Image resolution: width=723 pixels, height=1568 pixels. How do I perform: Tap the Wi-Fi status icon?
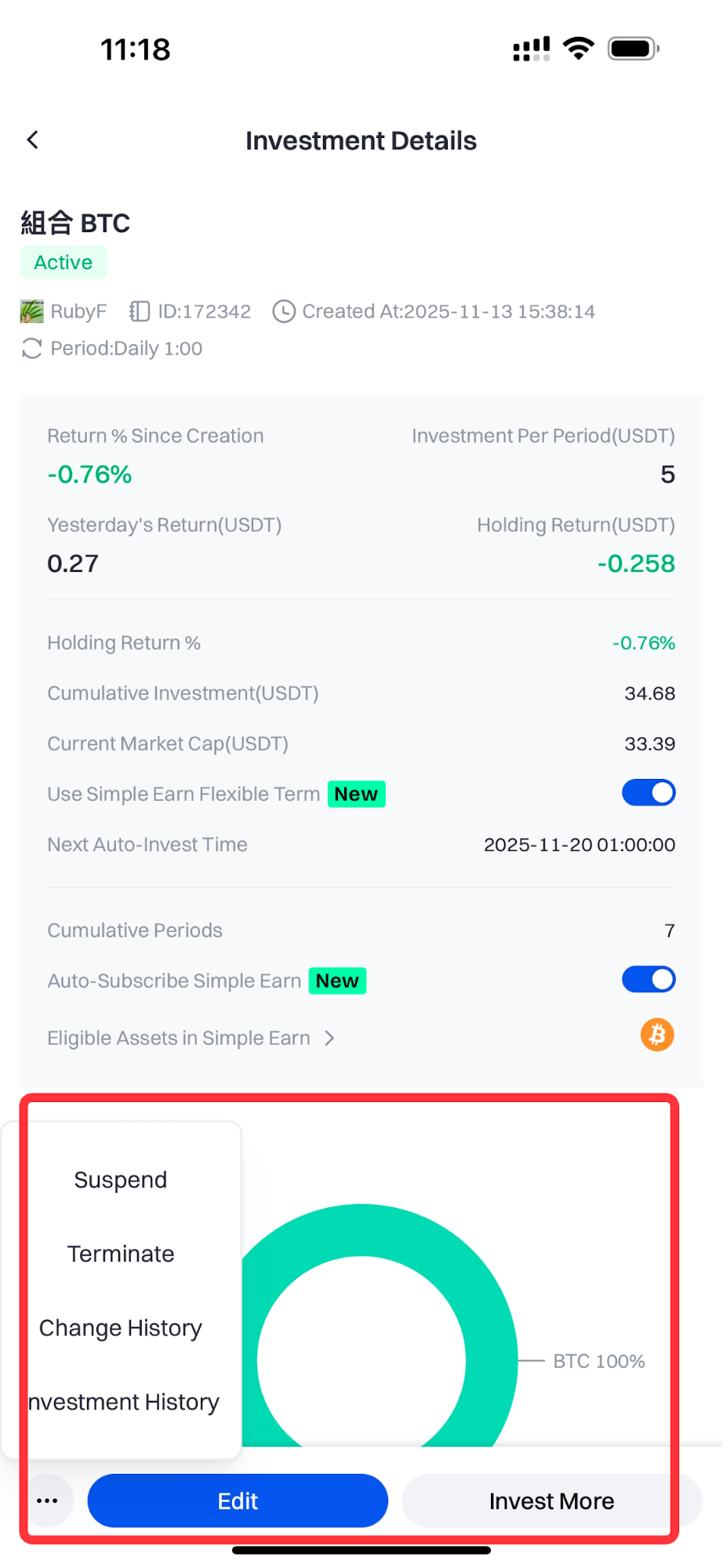tap(579, 49)
